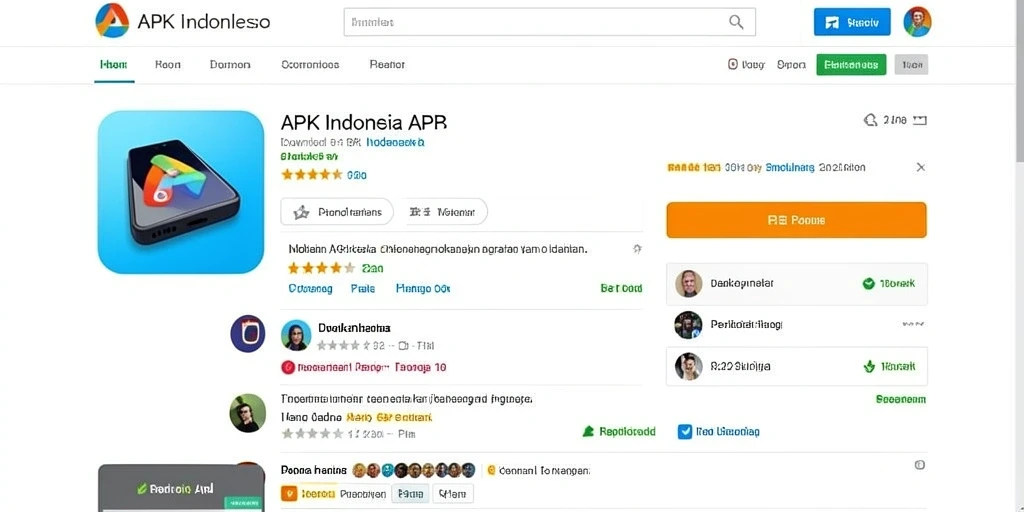Image resolution: width=1024 pixels, height=512 pixels.
Task: Switch to the "Roon" navigation tab
Action: [168, 65]
